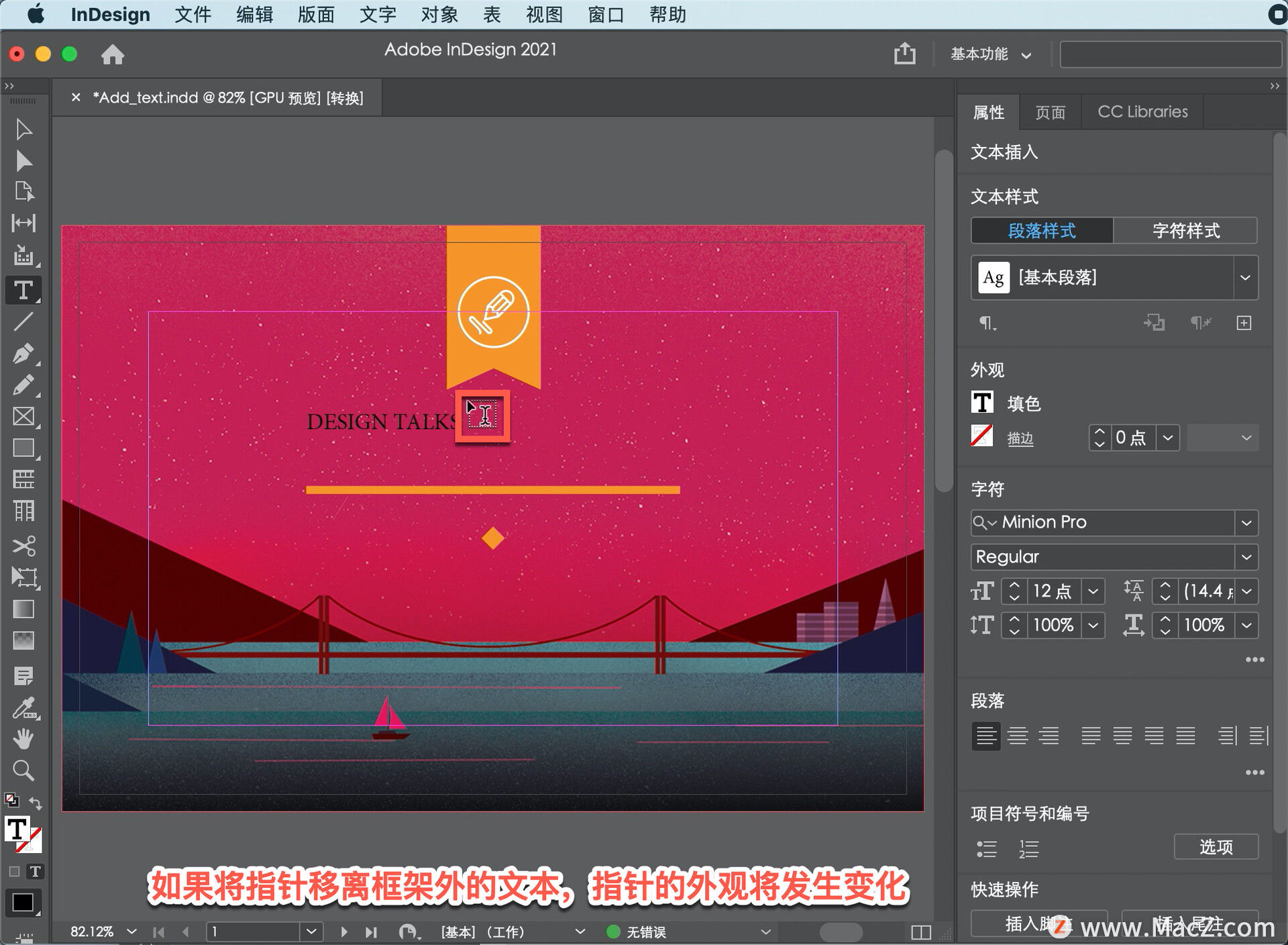The width and height of the screenshot is (1288, 945).
Task: Click bulleted list icon
Action: [x=986, y=849]
